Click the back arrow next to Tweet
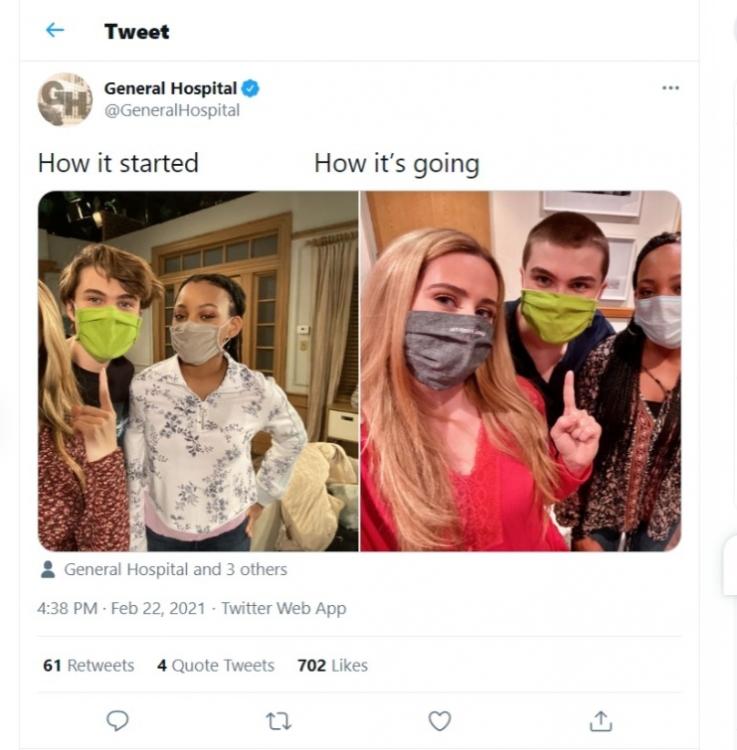Screen dimensions: 737x750 pyautogui.click(x=55, y=30)
